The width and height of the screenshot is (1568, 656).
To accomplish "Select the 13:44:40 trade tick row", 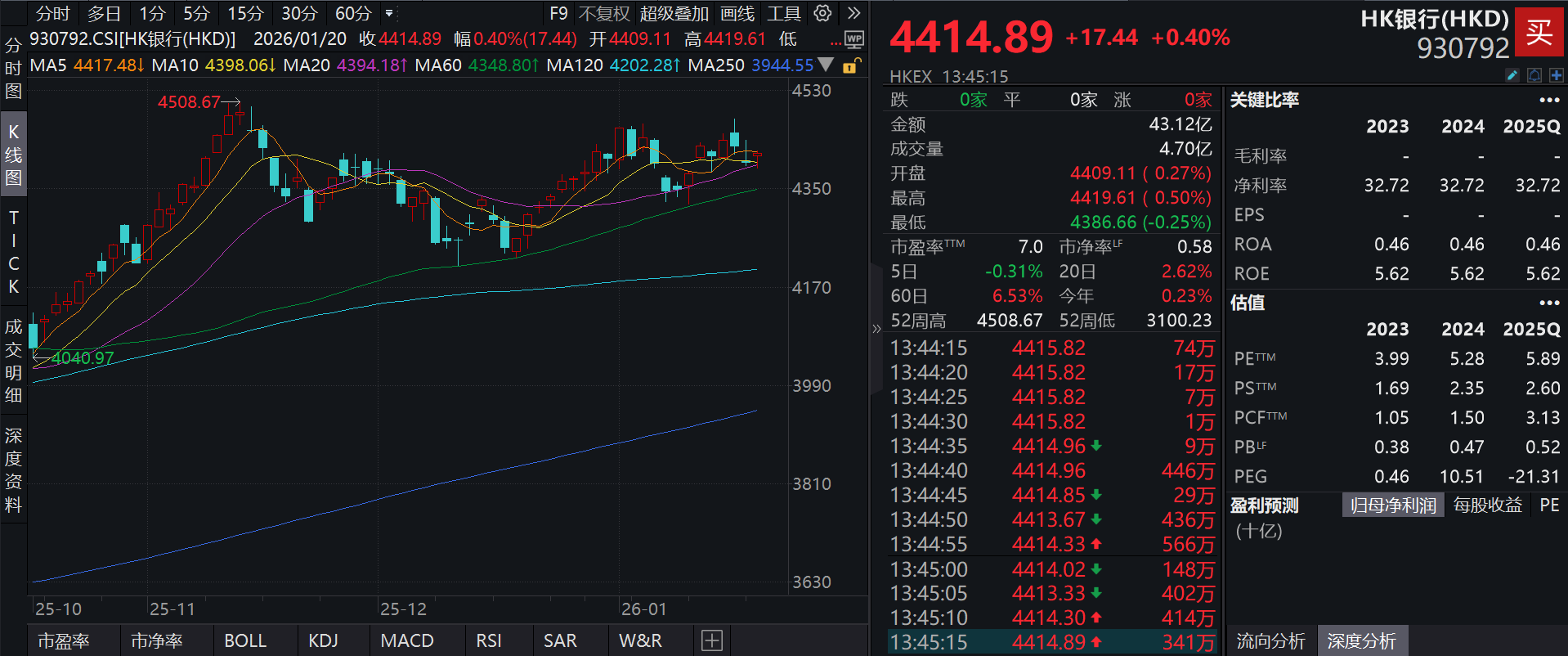I will (x=1051, y=471).
